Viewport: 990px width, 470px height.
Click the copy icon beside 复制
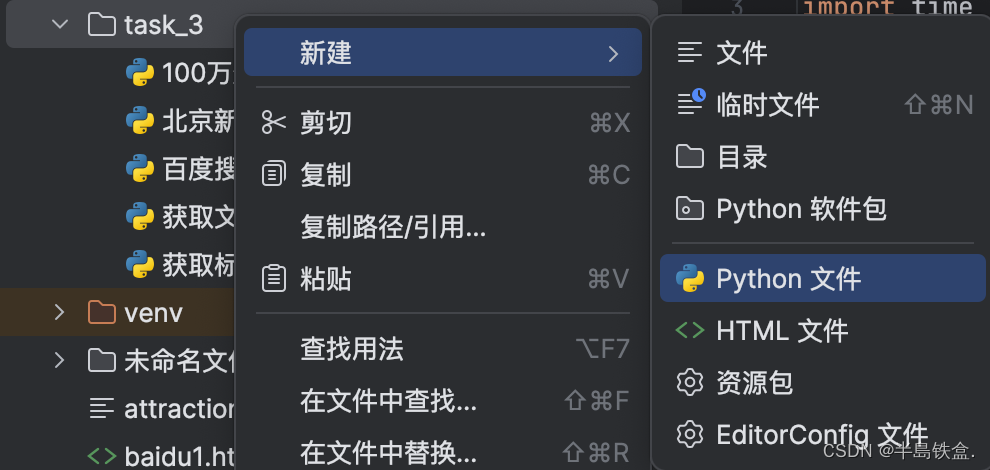273,174
